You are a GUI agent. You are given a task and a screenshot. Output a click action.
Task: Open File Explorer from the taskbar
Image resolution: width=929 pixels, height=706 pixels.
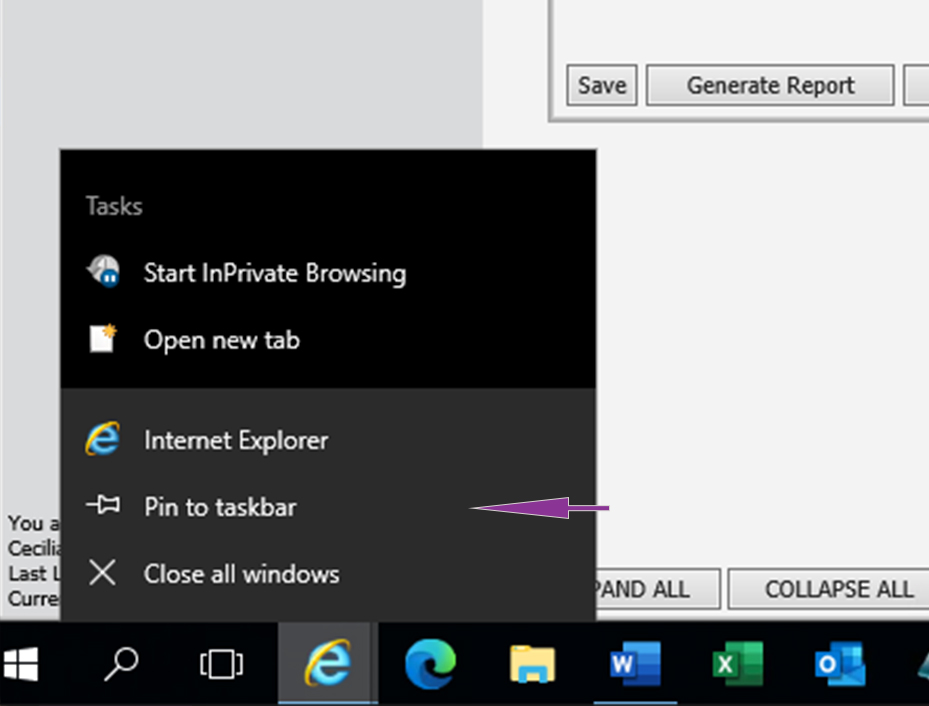(x=532, y=663)
